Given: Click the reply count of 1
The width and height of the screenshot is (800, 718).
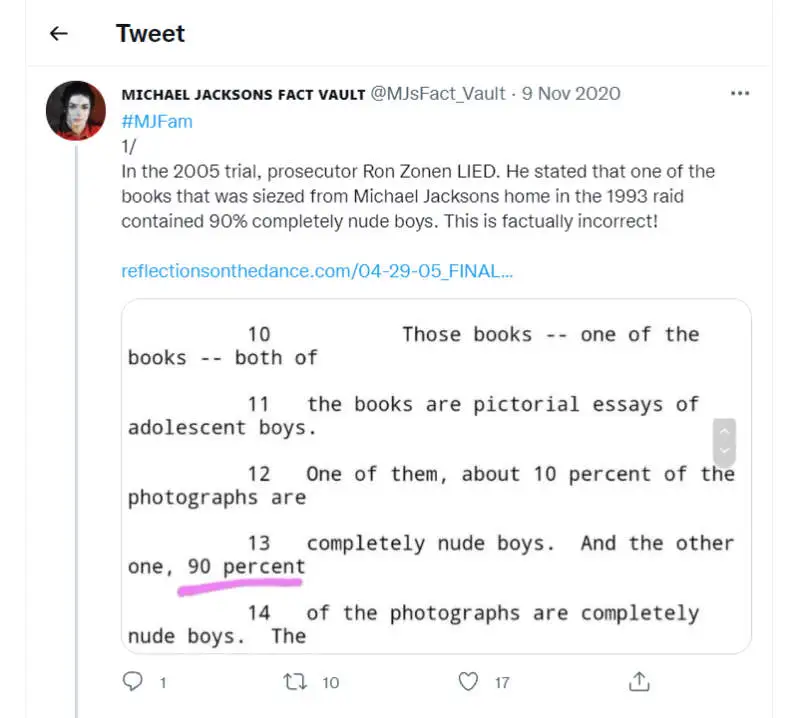Looking at the screenshot, I should [163, 683].
